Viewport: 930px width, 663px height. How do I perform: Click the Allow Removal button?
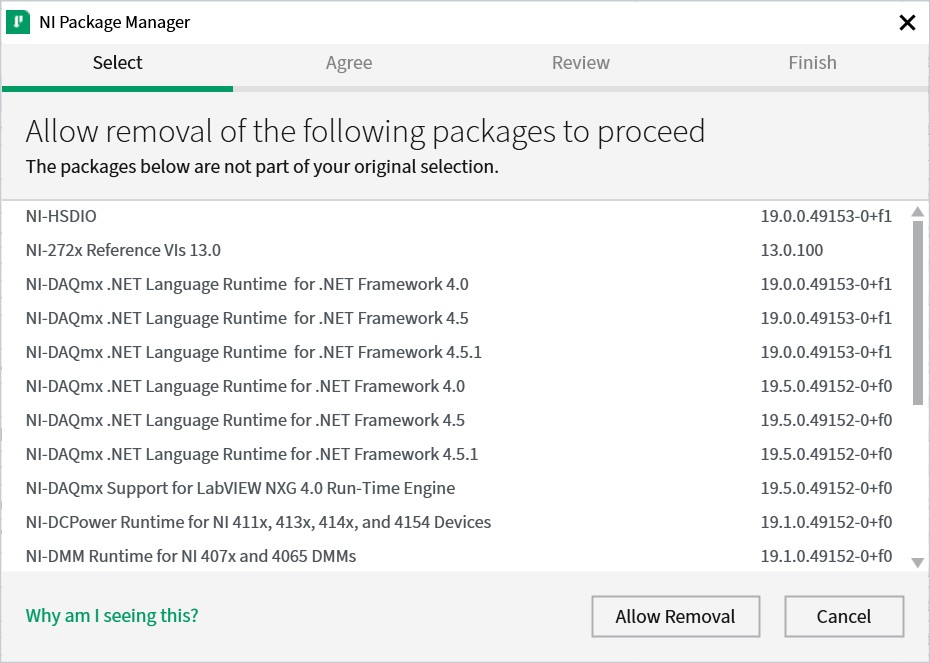pos(675,616)
